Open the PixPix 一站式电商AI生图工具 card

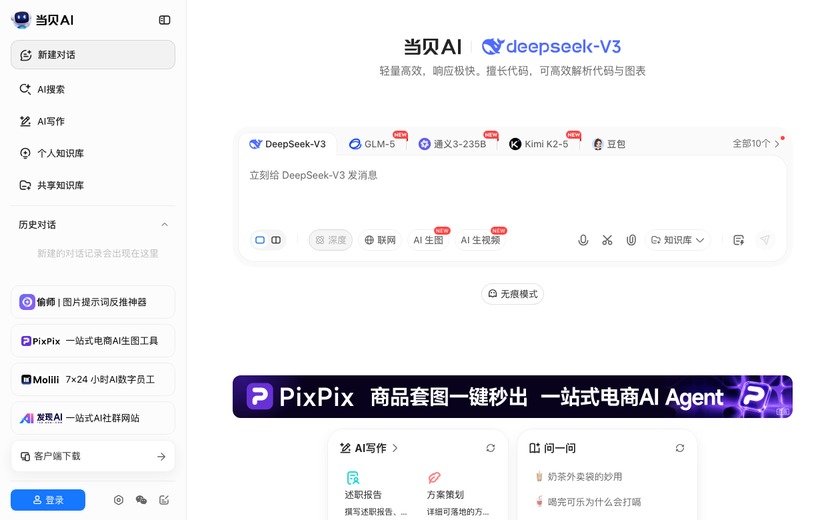(93, 341)
